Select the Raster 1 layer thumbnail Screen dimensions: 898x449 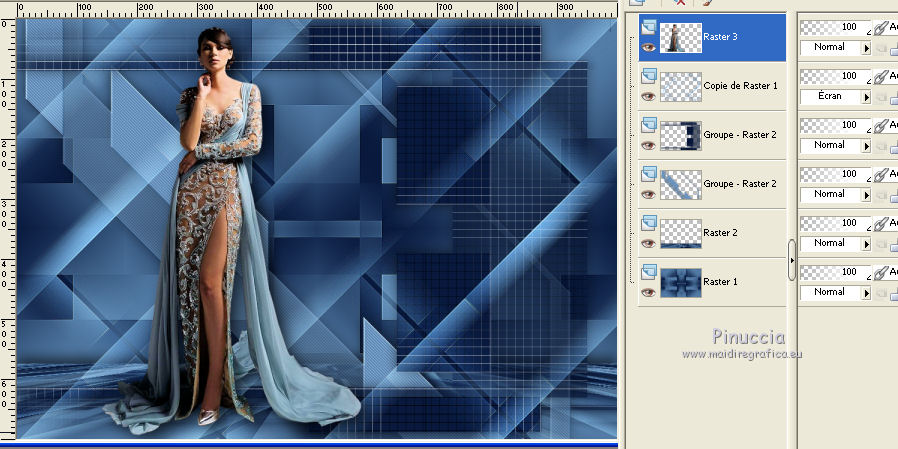point(681,283)
